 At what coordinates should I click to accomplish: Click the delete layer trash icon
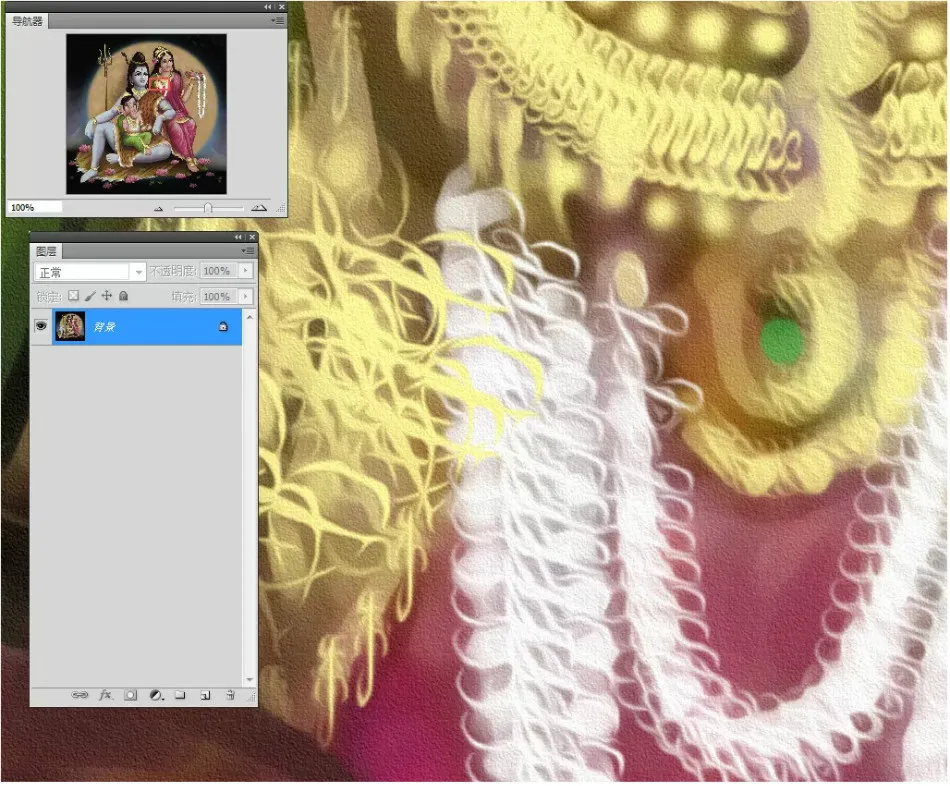[x=230, y=695]
